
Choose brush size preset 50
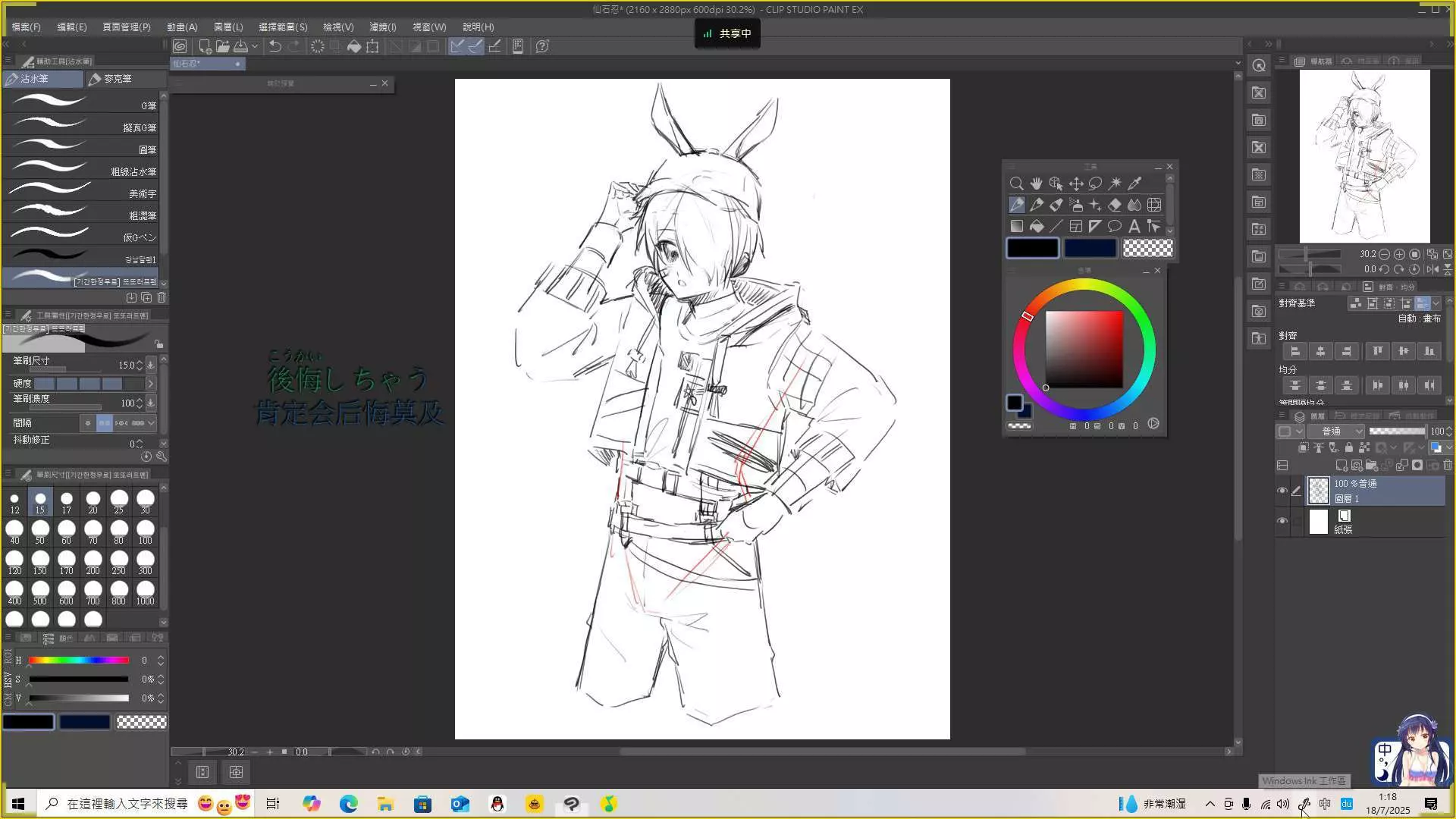tap(40, 531)
